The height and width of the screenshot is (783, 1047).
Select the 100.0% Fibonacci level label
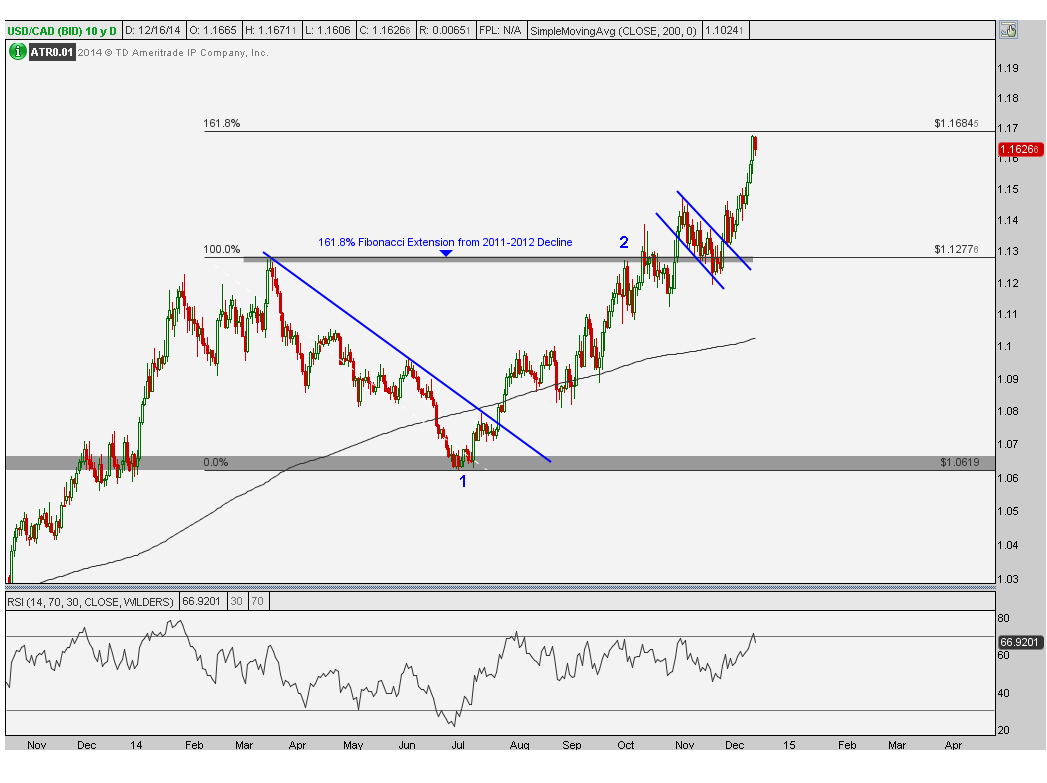coord(222,250)
